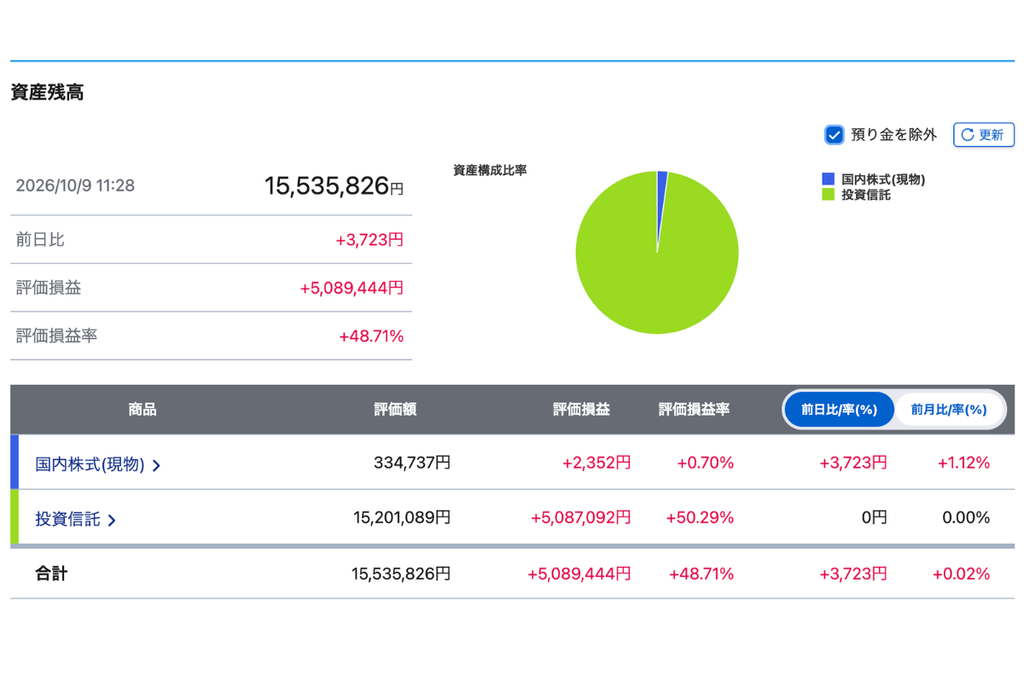Click +5,089,444円 in the 合計 row
The width and height of the screenshot is (1024, 683).
point(579,574)
